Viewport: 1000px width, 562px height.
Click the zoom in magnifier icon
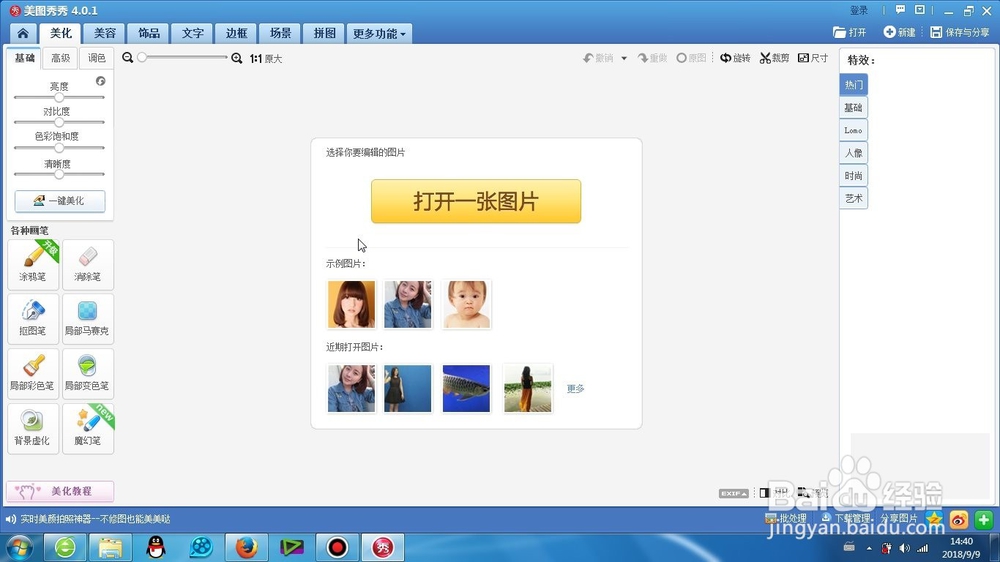click(x=237, y=58)
